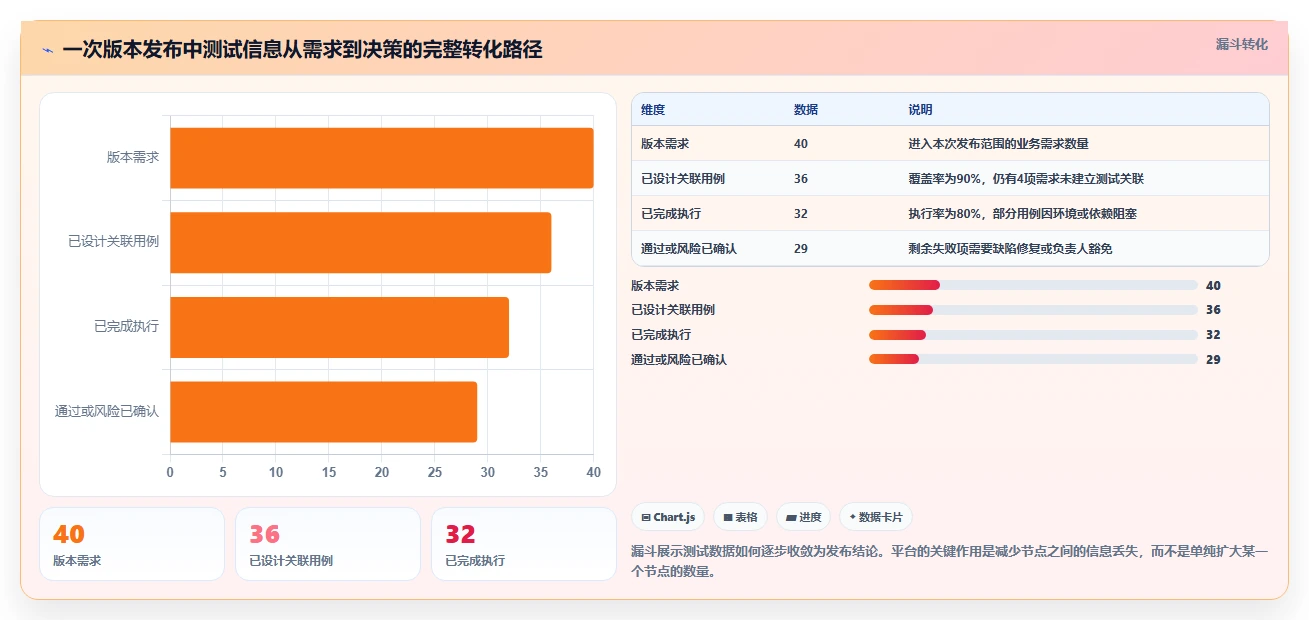Click the 漏斗转化 label in the header
The height and width of the screenshot is (620, 1309).
[1241, 45]
